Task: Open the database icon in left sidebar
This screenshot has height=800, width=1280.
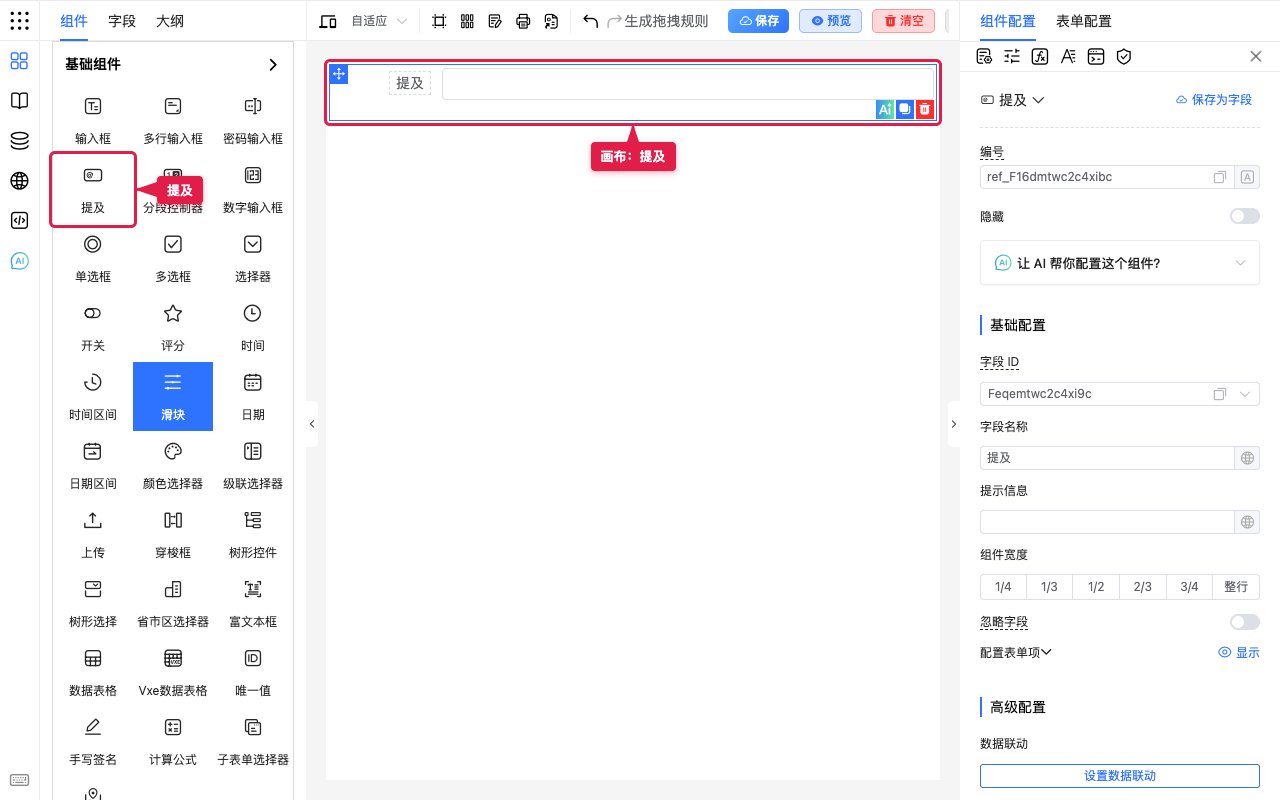Action: point(19,141)
